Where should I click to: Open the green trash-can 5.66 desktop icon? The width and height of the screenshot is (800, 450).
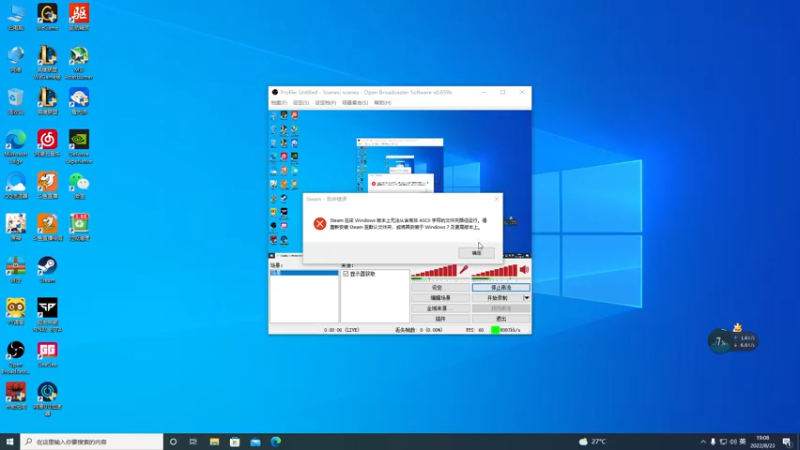click(x=79, y=228)
